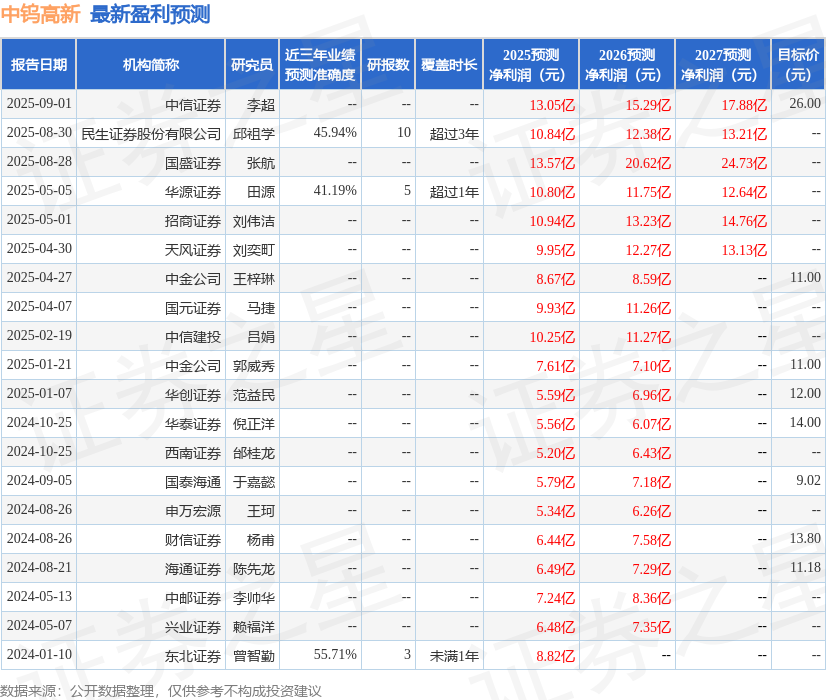Viewport: 826px width, 700px height.
Task: Click analyst name 王梓琳
Action: pos(254,279)
